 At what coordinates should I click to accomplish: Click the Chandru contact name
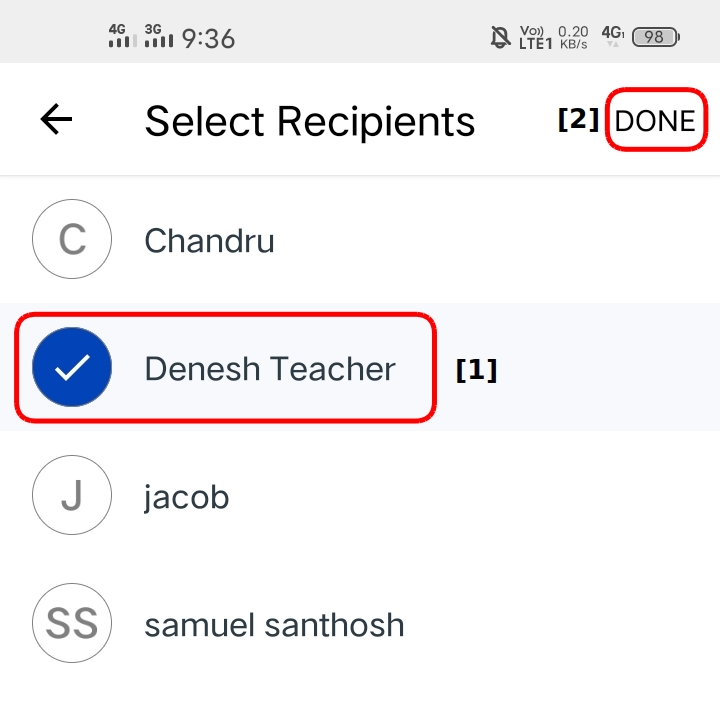coord(209,241)
